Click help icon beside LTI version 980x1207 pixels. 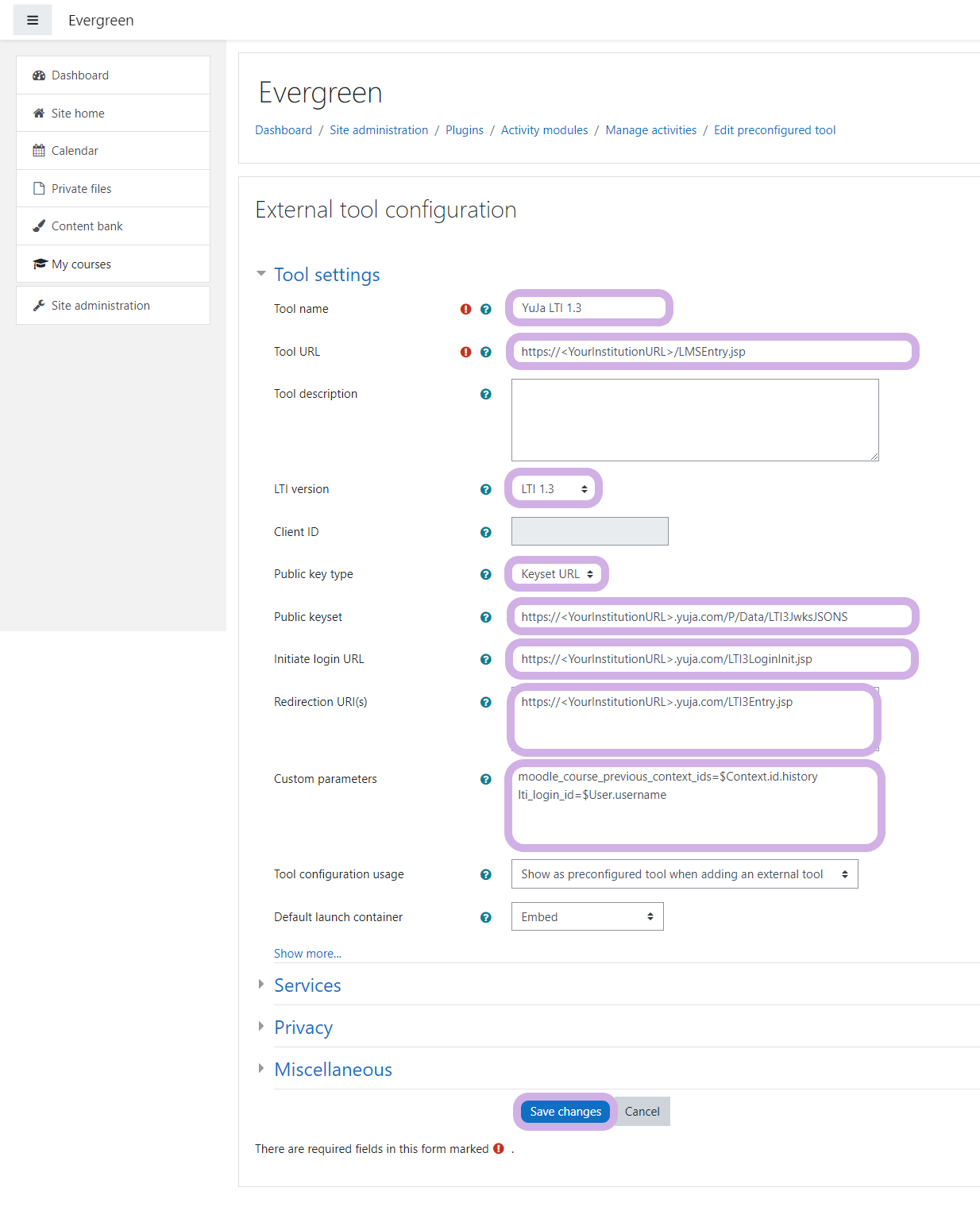pos(486,489)
